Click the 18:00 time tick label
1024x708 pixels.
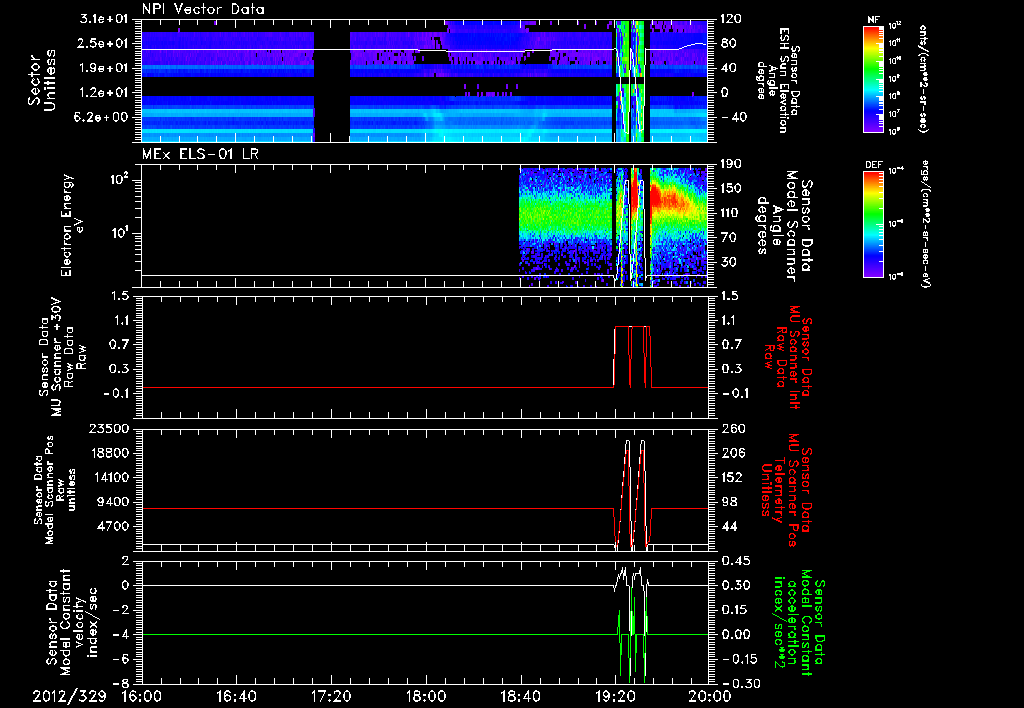tap(426, 696)
